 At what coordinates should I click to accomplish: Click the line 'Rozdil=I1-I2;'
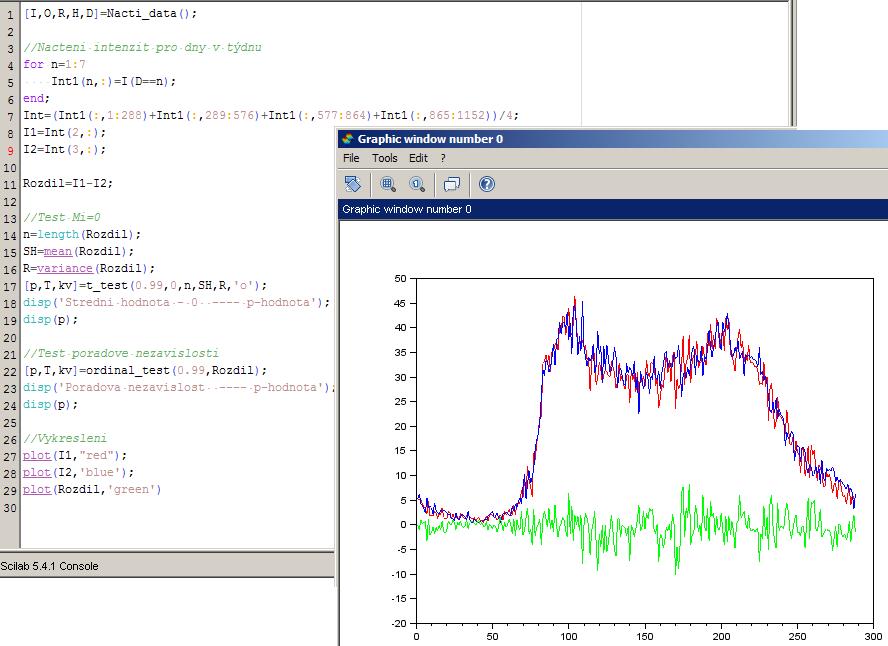click(x=68, y=183)
